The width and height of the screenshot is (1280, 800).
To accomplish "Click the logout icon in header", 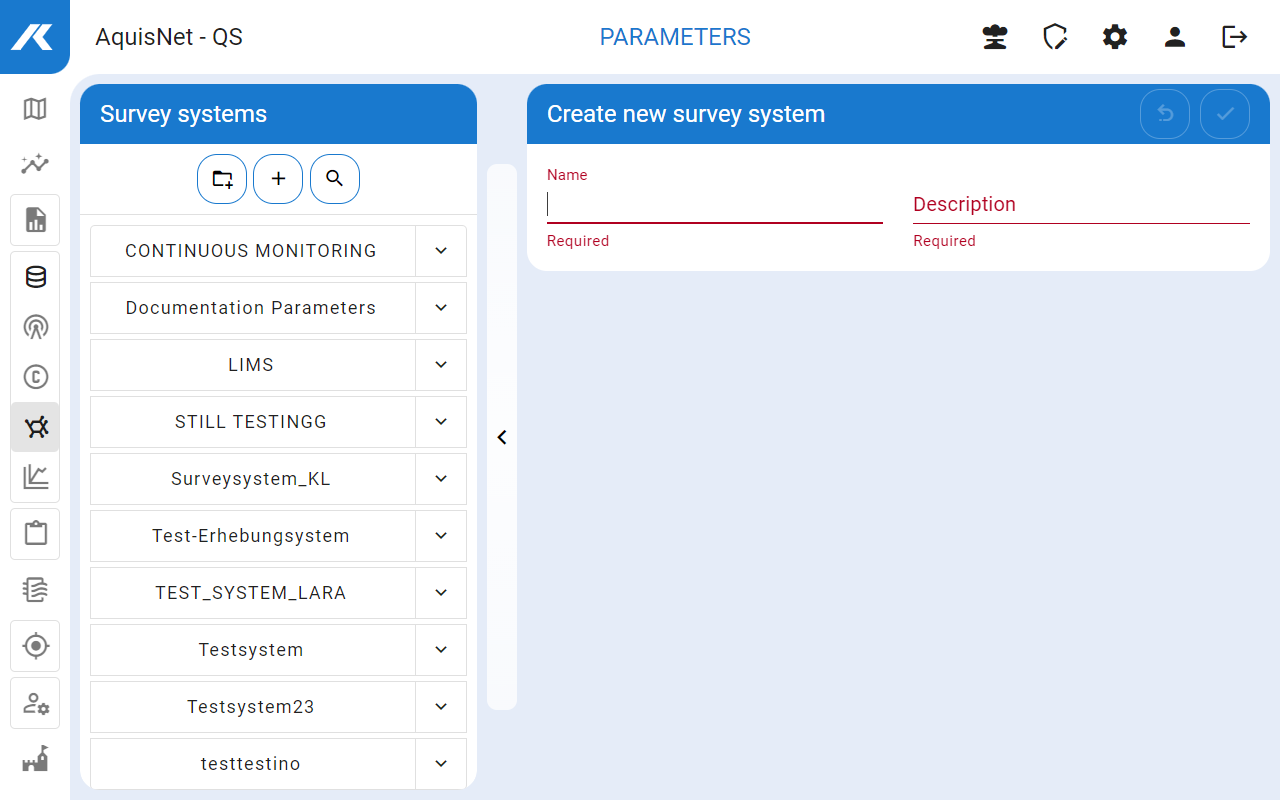I will click(1235, 37).
